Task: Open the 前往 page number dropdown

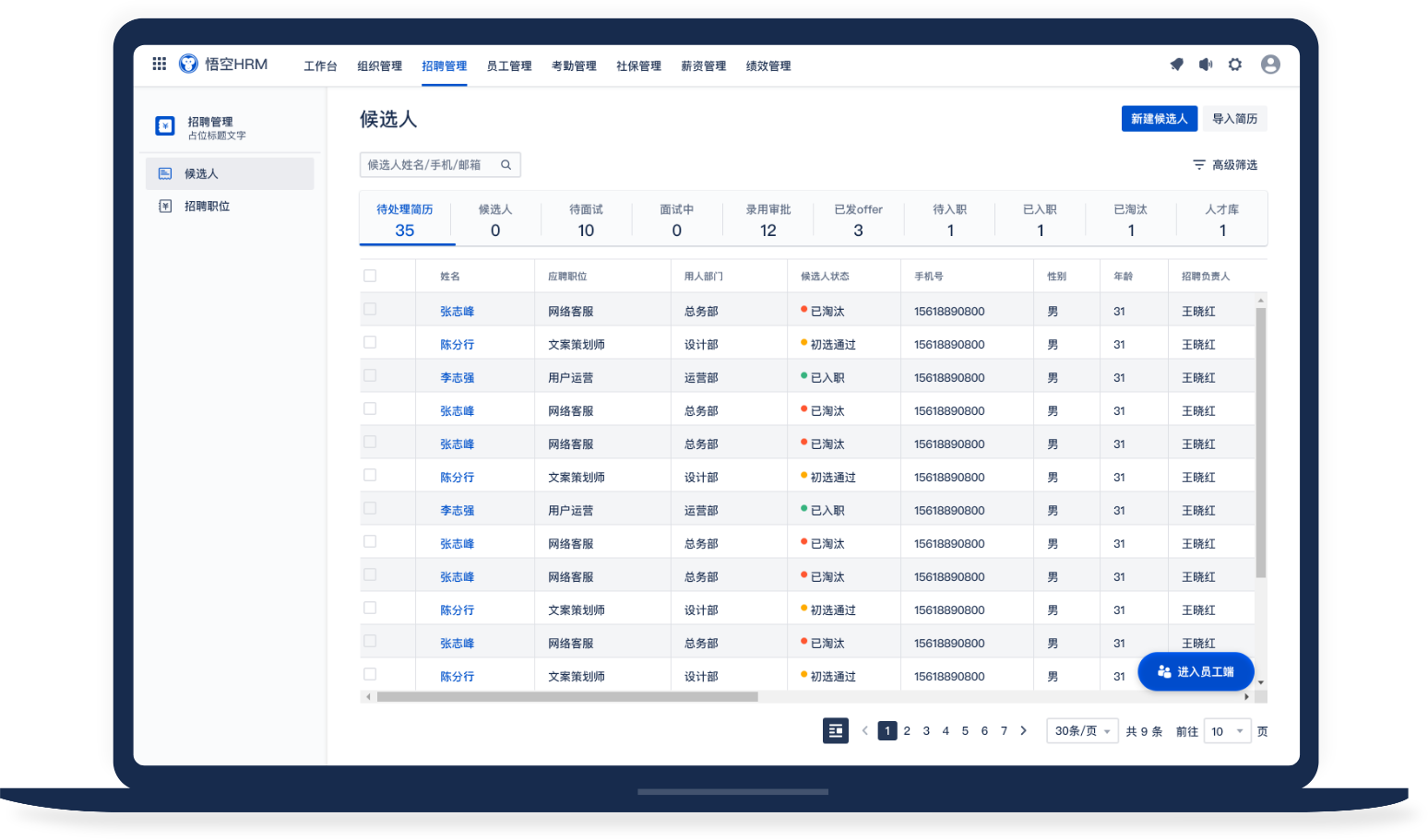Action: [x=1227, y=731]
